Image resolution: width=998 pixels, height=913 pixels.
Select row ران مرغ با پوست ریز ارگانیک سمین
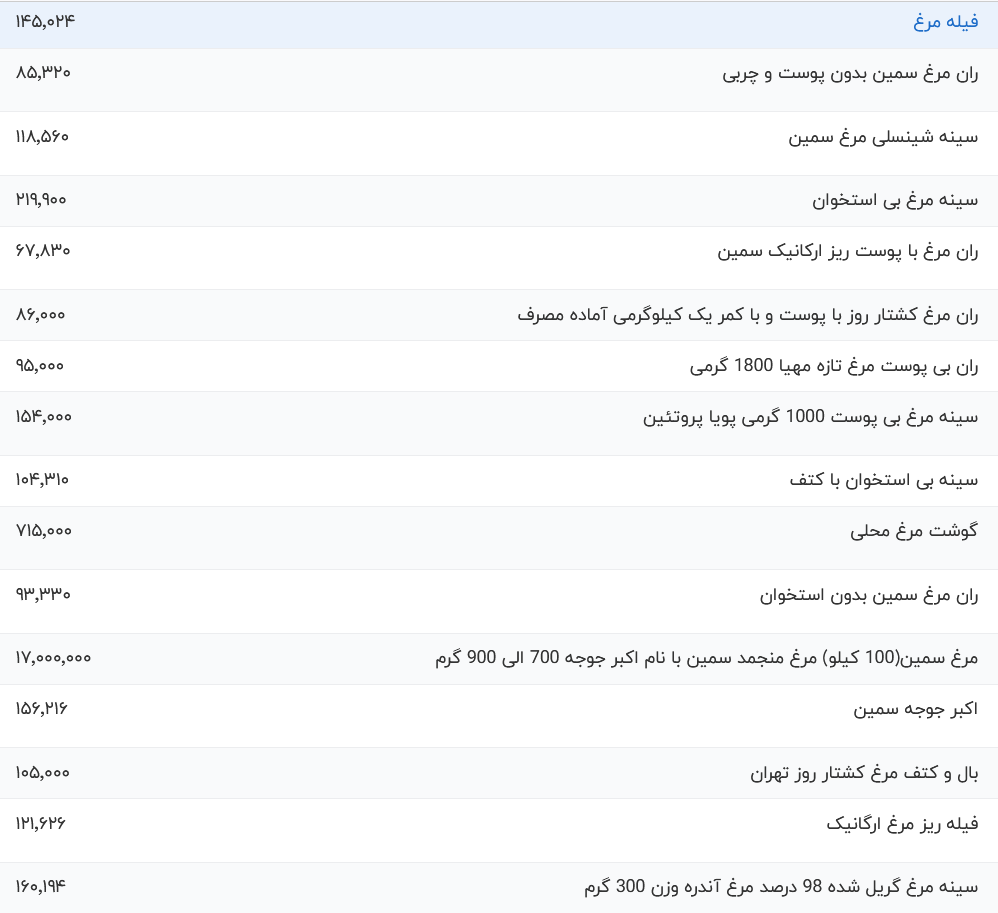[x=499, y=258]
